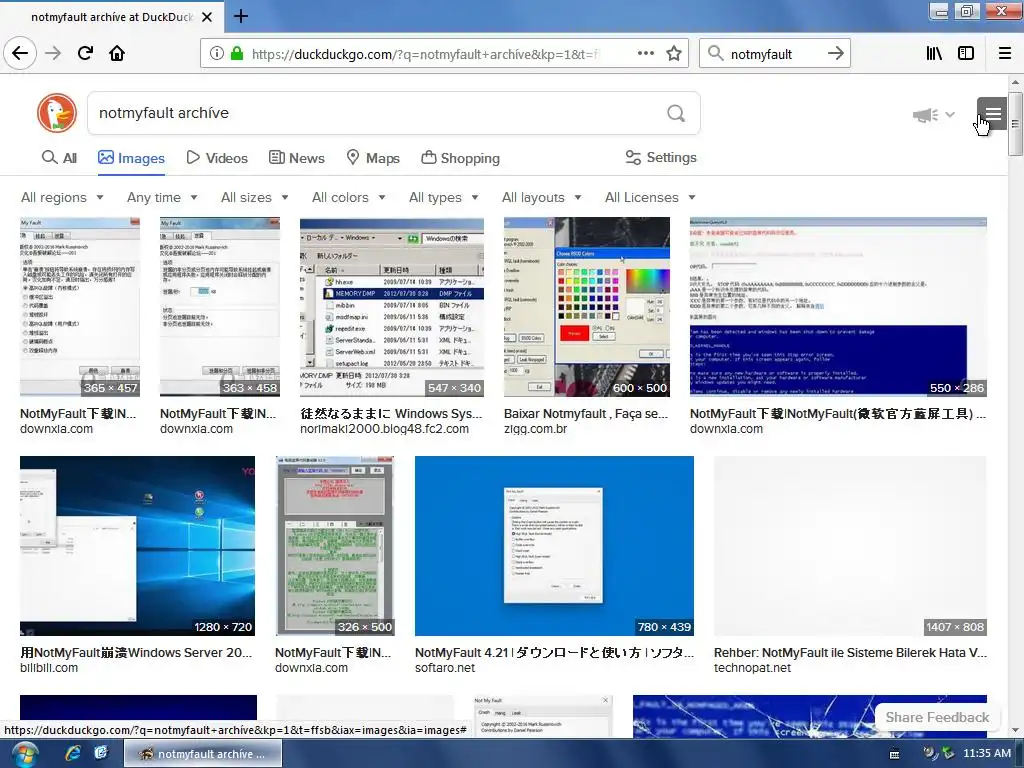Click the browser forward arrow
The image size is (1024, 768).
tap(53, 54)
